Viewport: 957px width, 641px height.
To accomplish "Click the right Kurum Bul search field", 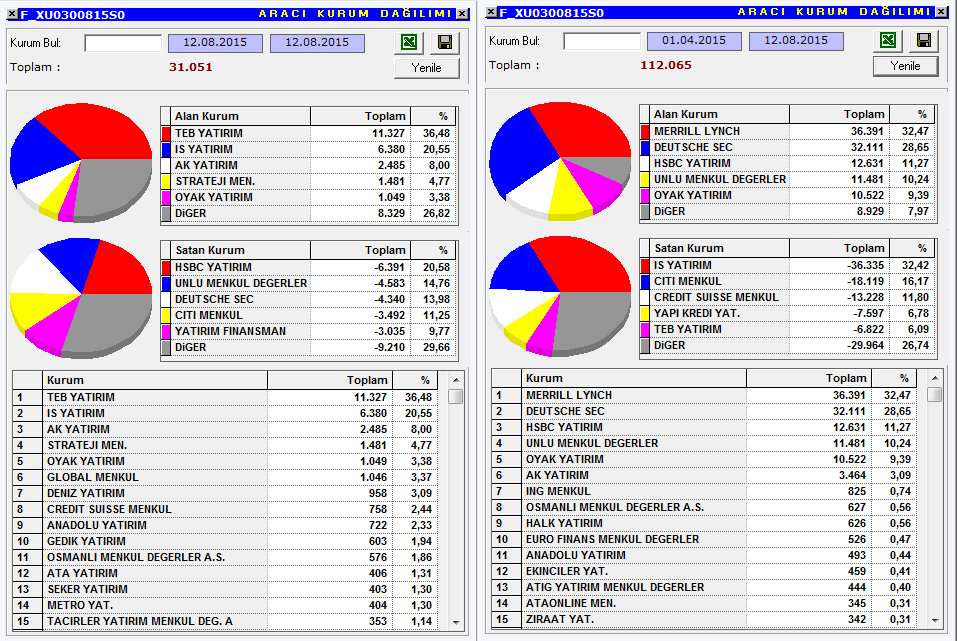I will pos(602,41).
